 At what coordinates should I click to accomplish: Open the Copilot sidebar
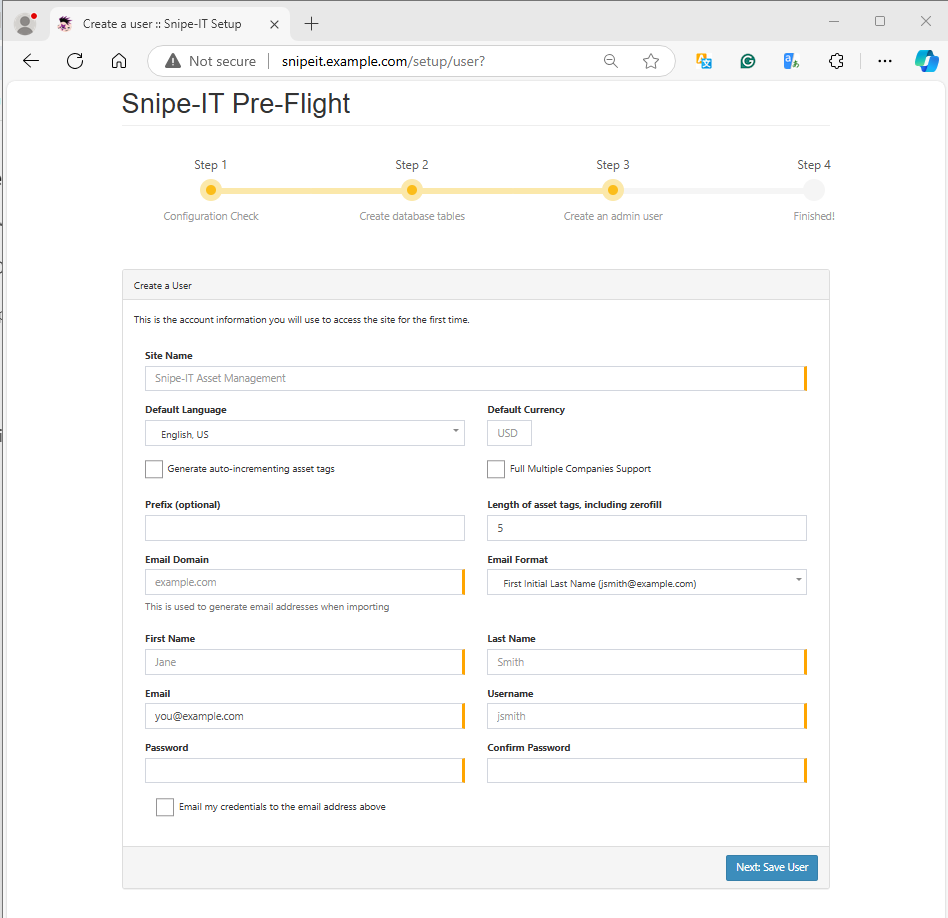pos(926,61)
